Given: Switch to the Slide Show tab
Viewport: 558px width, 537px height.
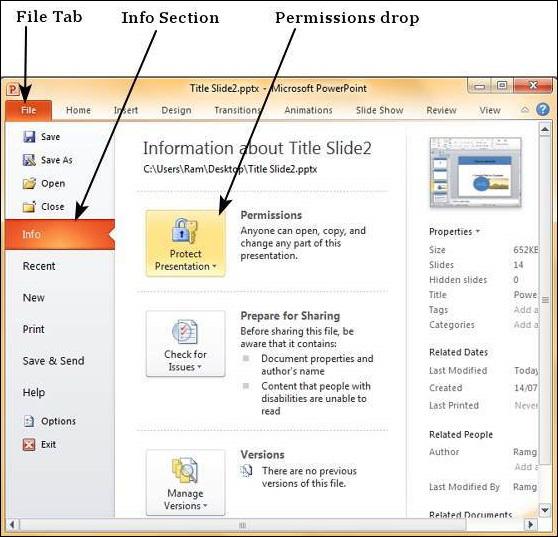Looking at the screenshot, I should [379, 110].
